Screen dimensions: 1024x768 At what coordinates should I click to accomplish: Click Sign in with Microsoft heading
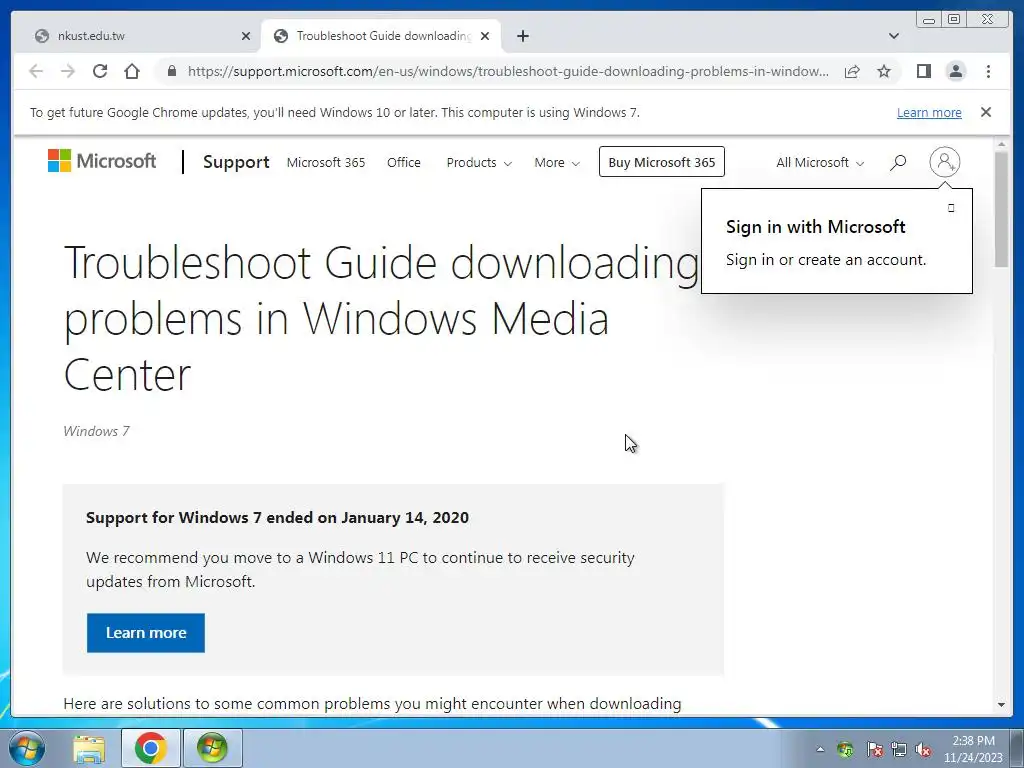tap(816, 227)
